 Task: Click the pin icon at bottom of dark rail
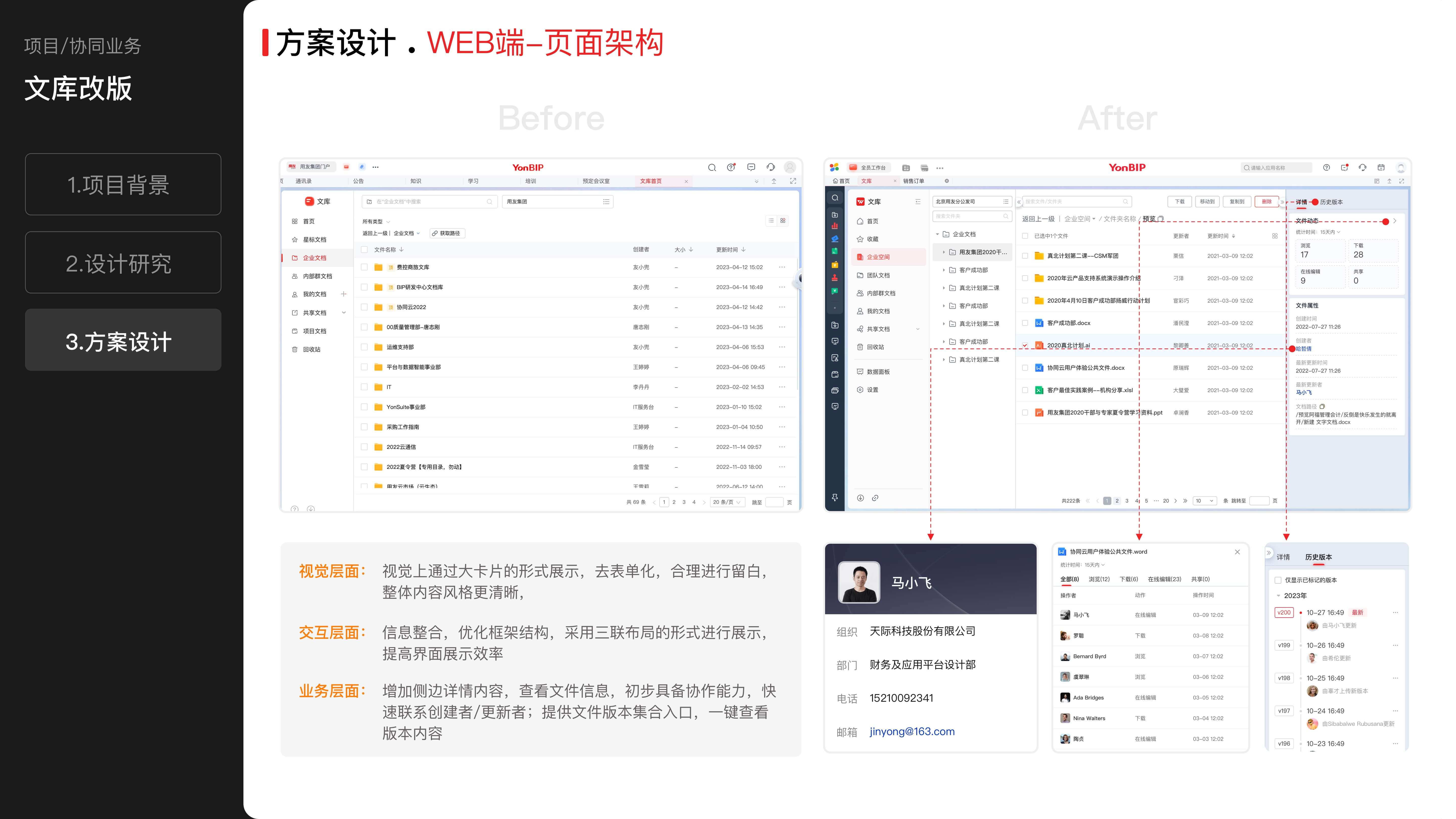(835, 497)
